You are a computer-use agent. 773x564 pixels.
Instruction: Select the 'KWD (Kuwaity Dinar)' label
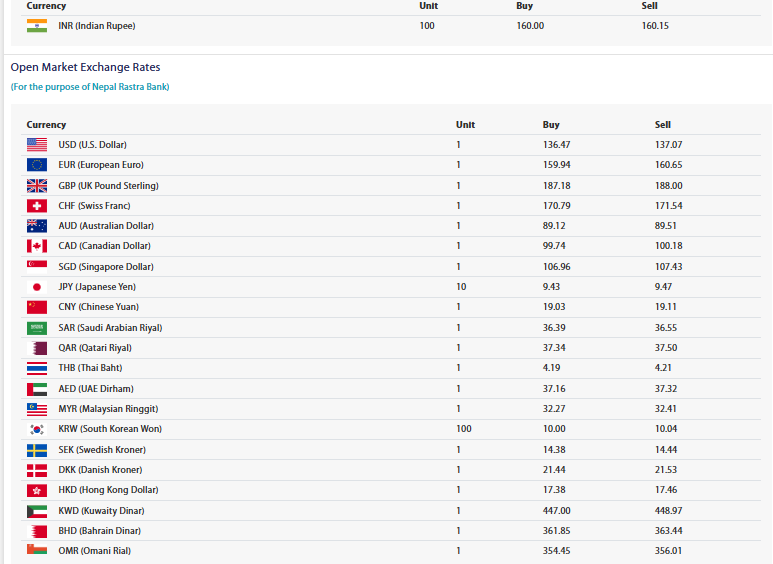pos(101,511)
